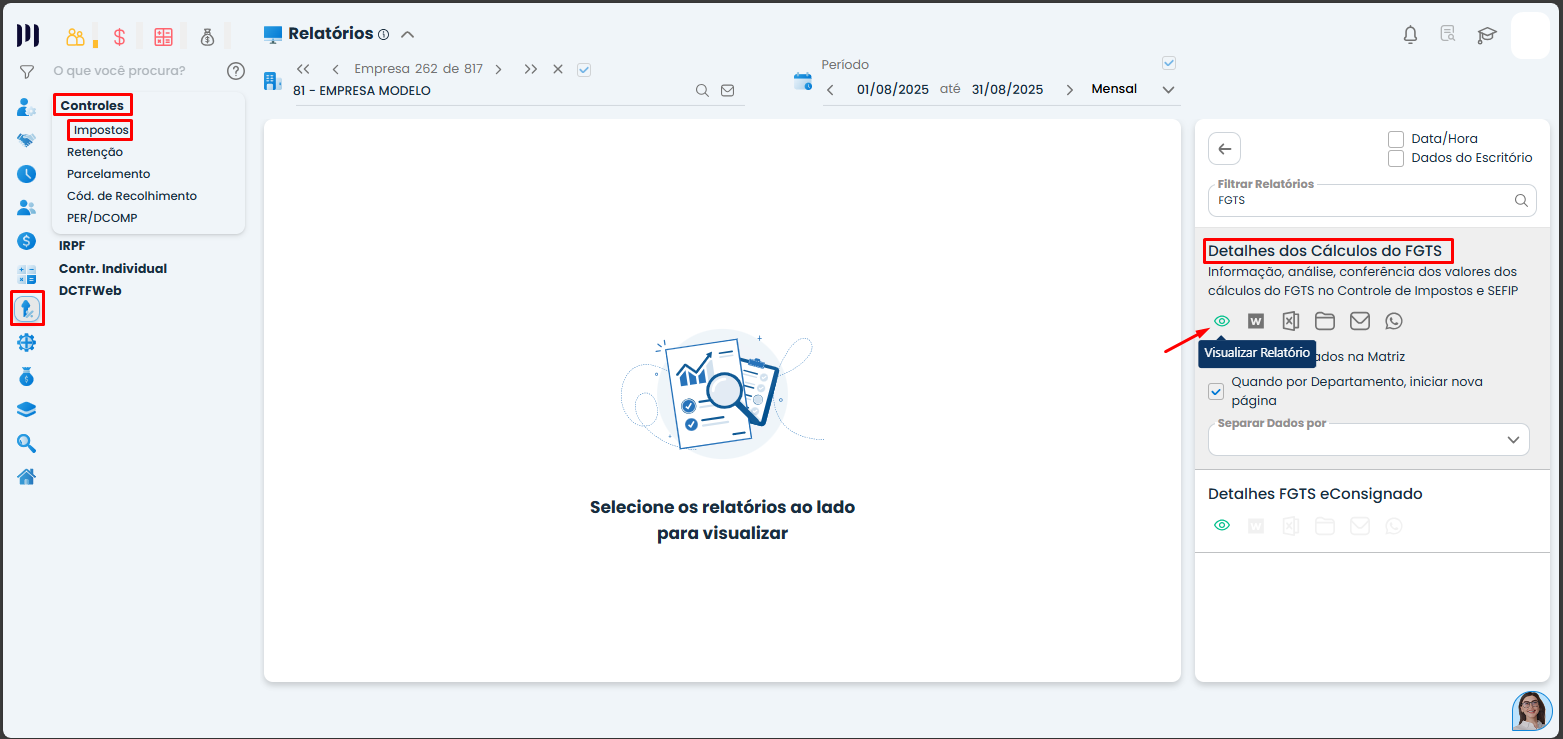Send the FGTS calculation report via WhatsApp
Viewport: 1563px width, 739px height.
1394,321
